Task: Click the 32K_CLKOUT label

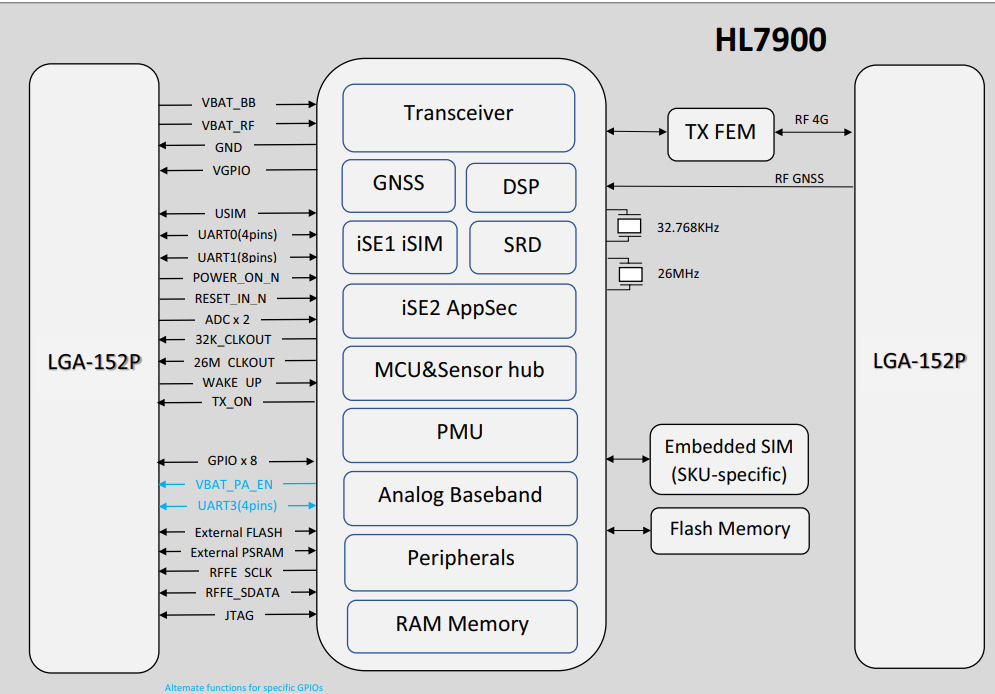Action: pos(233,340)
